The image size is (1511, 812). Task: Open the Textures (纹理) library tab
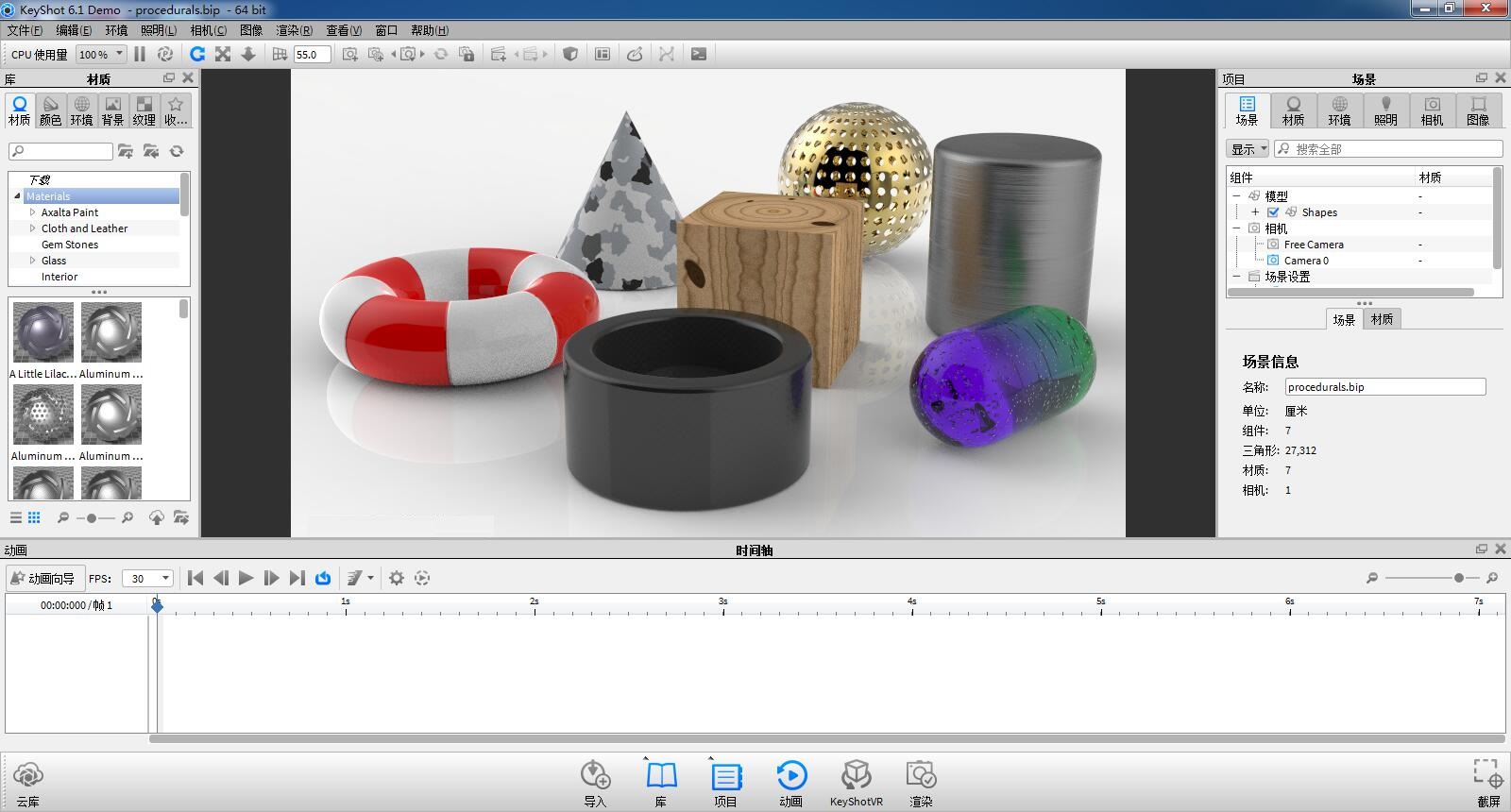tap(144, 110)
